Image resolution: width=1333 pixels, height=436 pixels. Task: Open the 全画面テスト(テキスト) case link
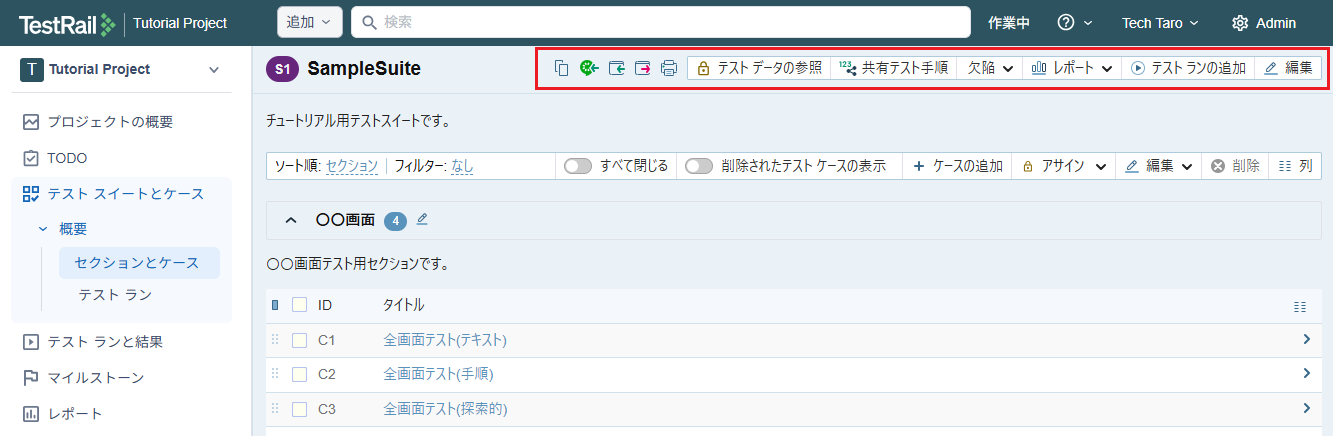pos(445,340)
